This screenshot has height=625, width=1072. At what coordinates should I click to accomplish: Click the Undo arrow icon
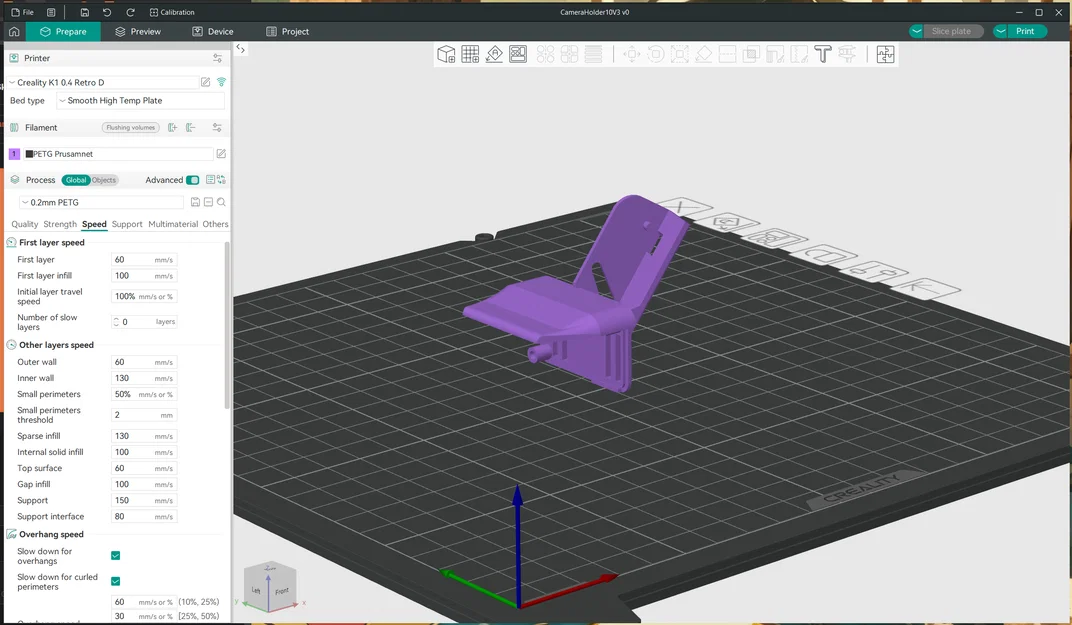107,12
